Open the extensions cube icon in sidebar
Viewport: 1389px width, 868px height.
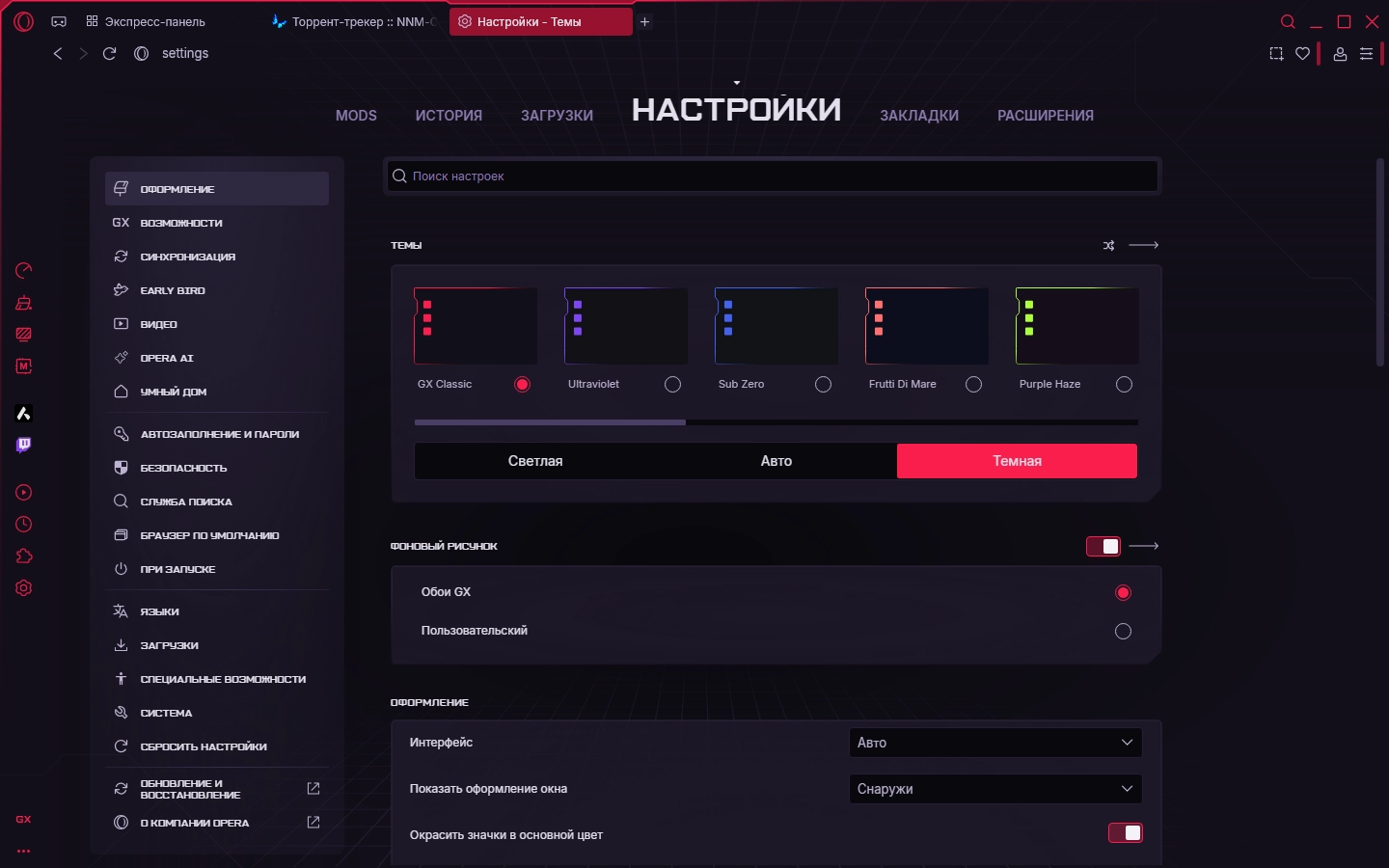point(24,556)
